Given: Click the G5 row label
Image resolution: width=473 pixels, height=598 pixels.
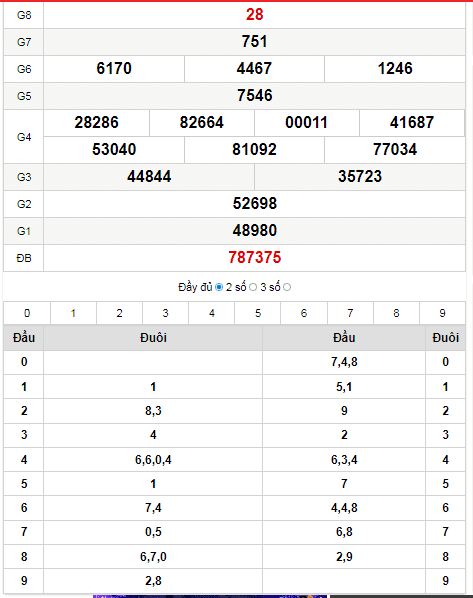Looking at the screenshot, I should [24, 96].
